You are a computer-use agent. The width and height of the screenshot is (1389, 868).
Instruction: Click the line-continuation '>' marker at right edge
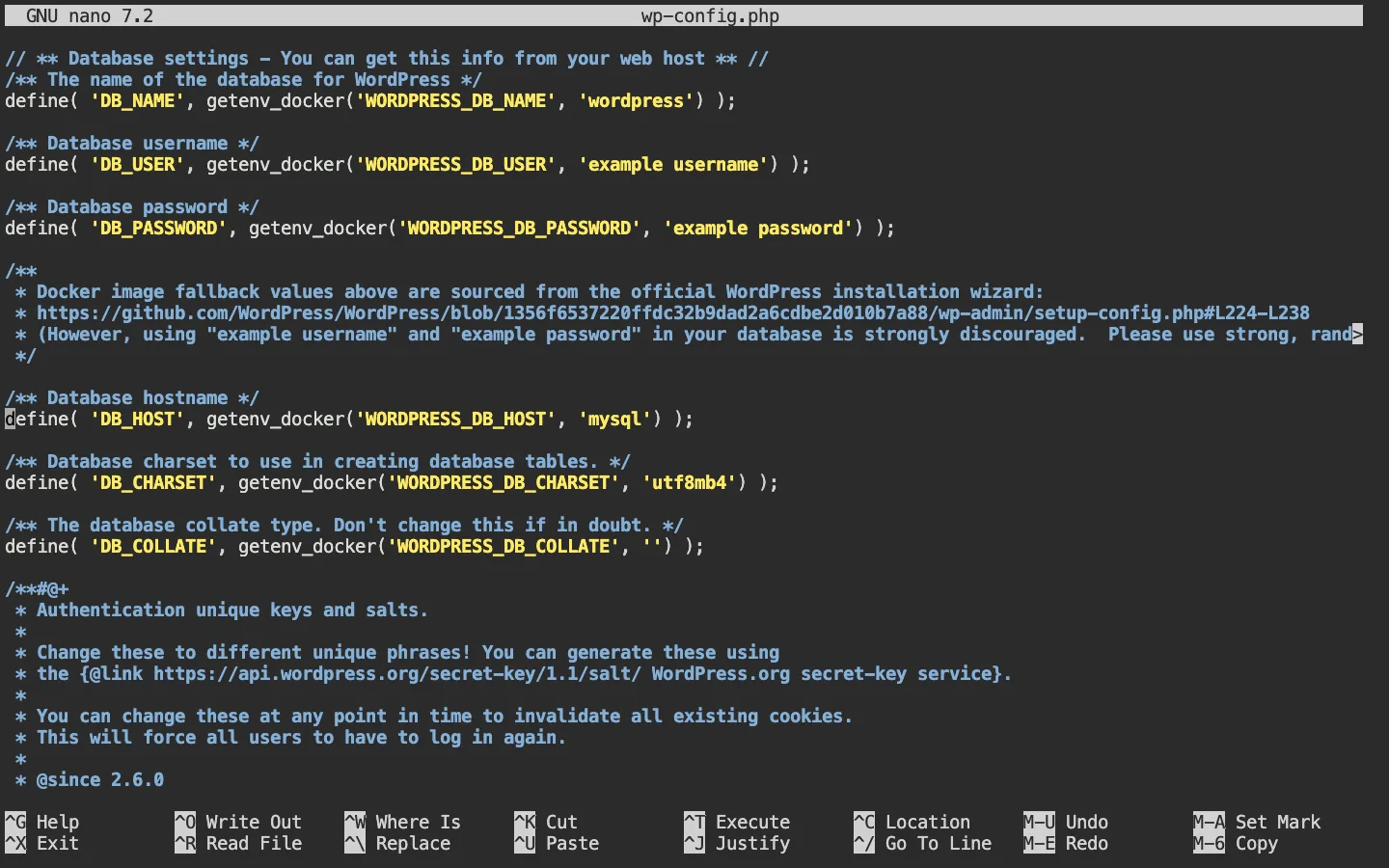(x=1358, y=334)
